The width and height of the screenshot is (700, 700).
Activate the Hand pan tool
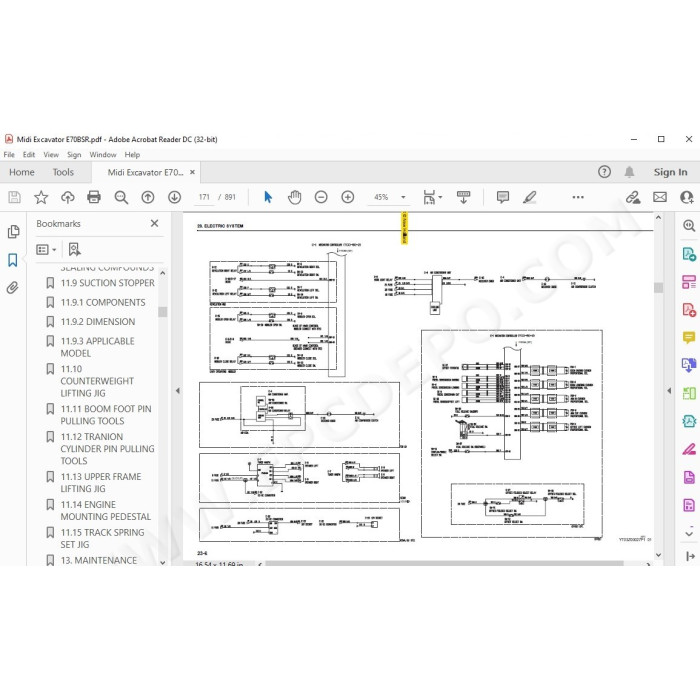[x=294, y=197]
